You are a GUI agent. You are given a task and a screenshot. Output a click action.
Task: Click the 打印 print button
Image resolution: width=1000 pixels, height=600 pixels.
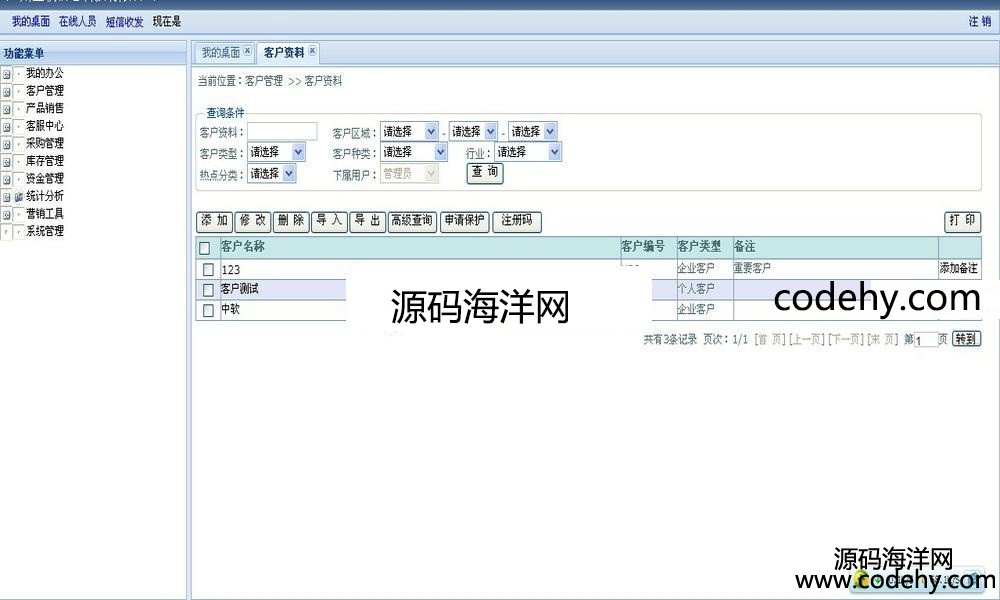962,221
